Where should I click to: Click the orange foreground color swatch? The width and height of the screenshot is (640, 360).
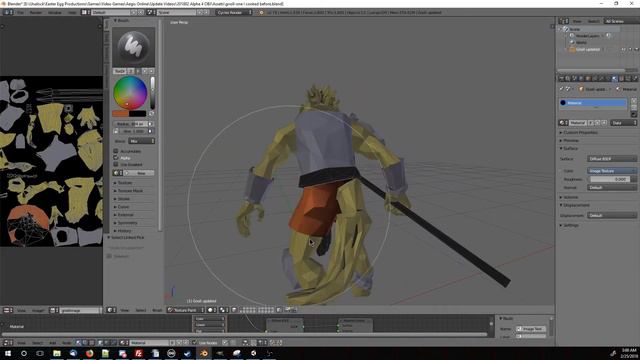pos(120,113)
